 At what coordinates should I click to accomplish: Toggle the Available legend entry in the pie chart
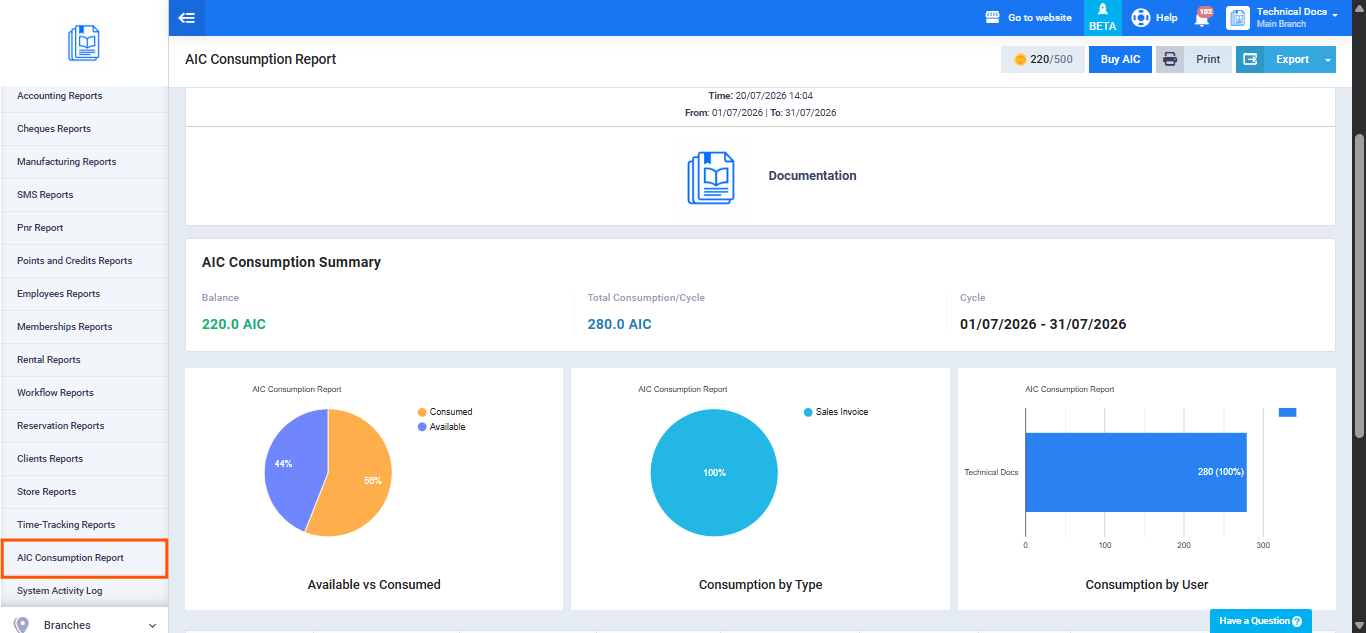point(441,427)
